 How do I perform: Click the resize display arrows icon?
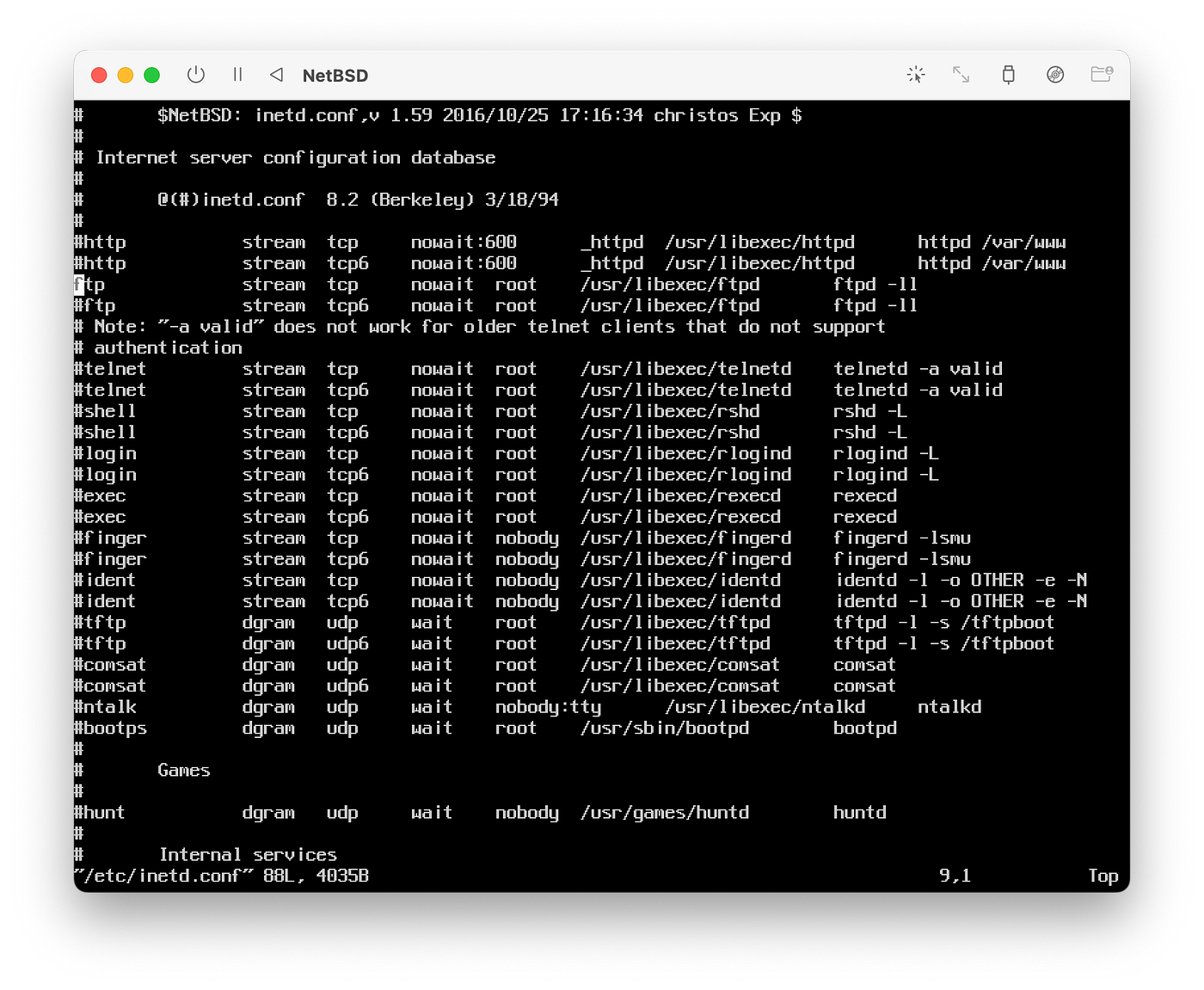coord(961,75)
